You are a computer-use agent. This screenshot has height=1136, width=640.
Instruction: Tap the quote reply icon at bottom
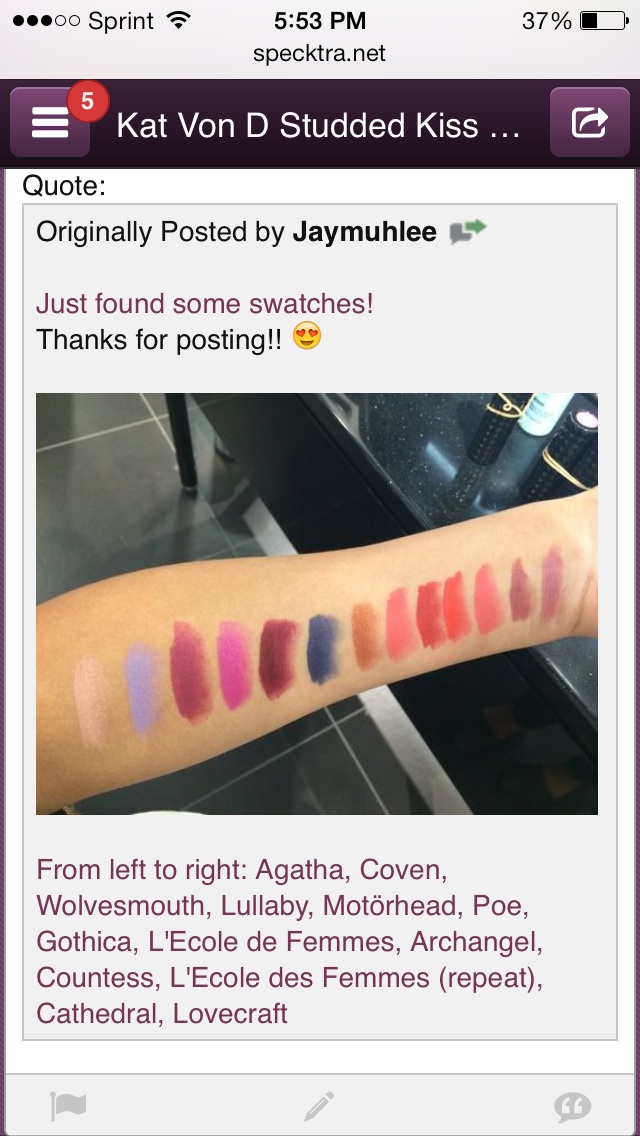click(573, 1107)
